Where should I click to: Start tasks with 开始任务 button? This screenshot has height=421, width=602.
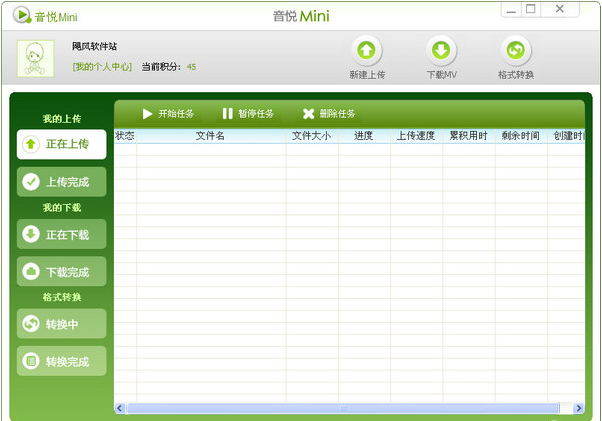click(169, 114)
